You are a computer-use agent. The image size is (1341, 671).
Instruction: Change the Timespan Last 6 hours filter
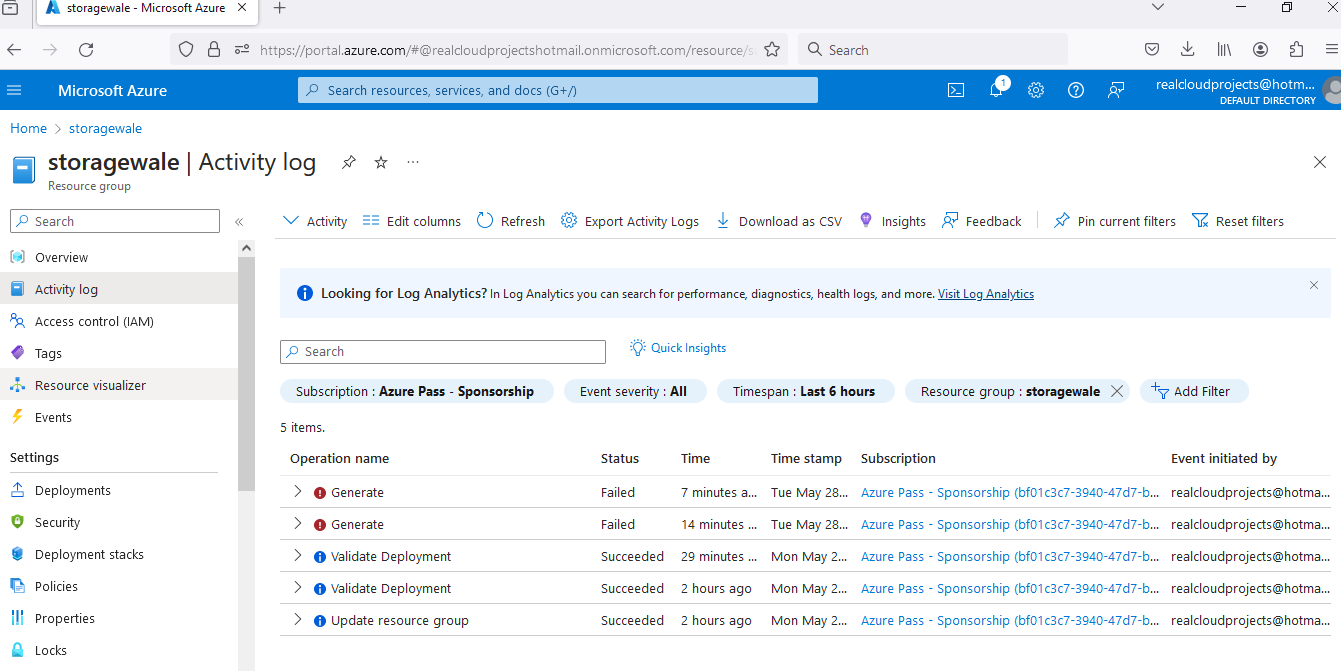click(803, 391)
